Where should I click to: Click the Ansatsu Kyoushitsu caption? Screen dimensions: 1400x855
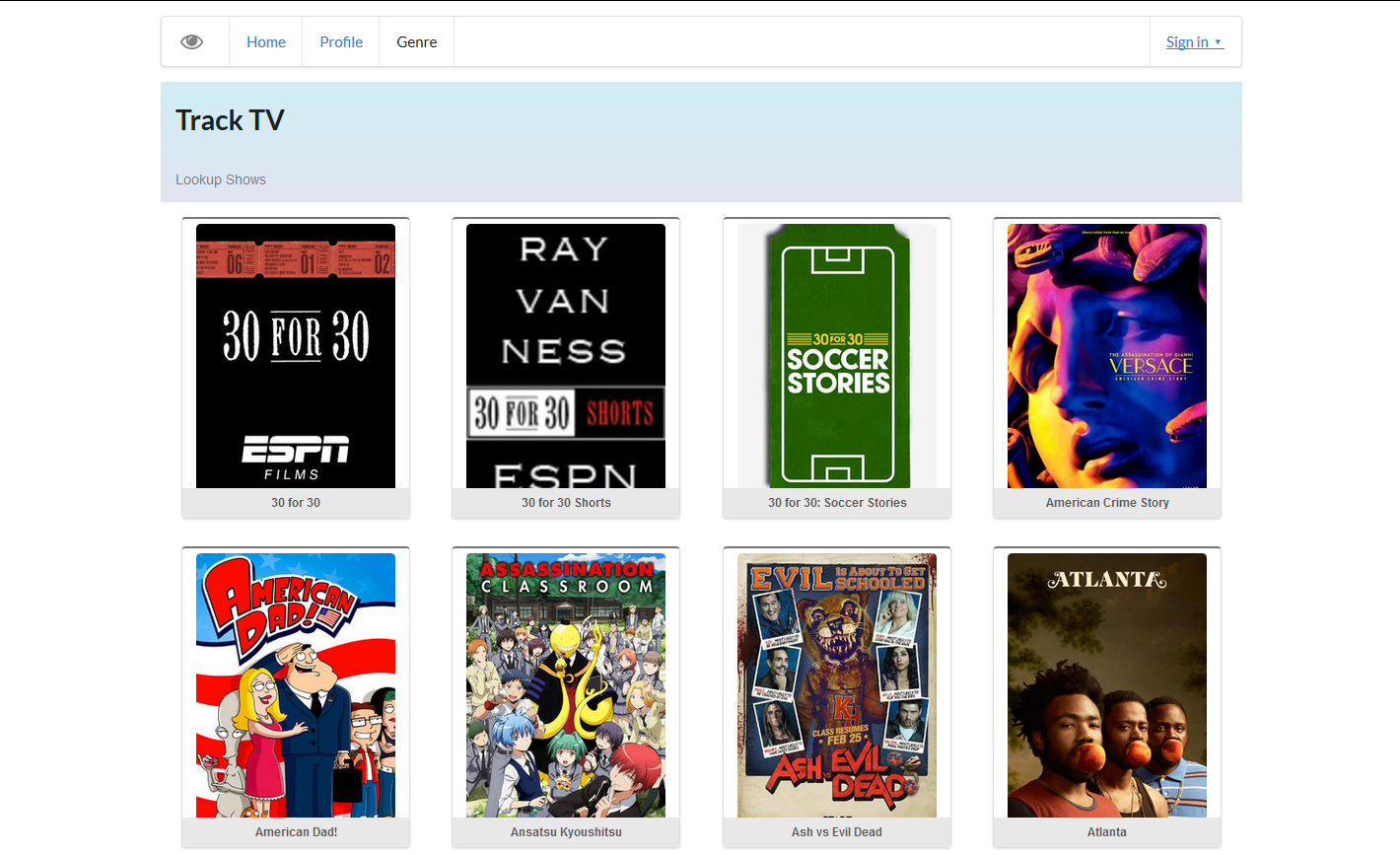coord(566,832)
